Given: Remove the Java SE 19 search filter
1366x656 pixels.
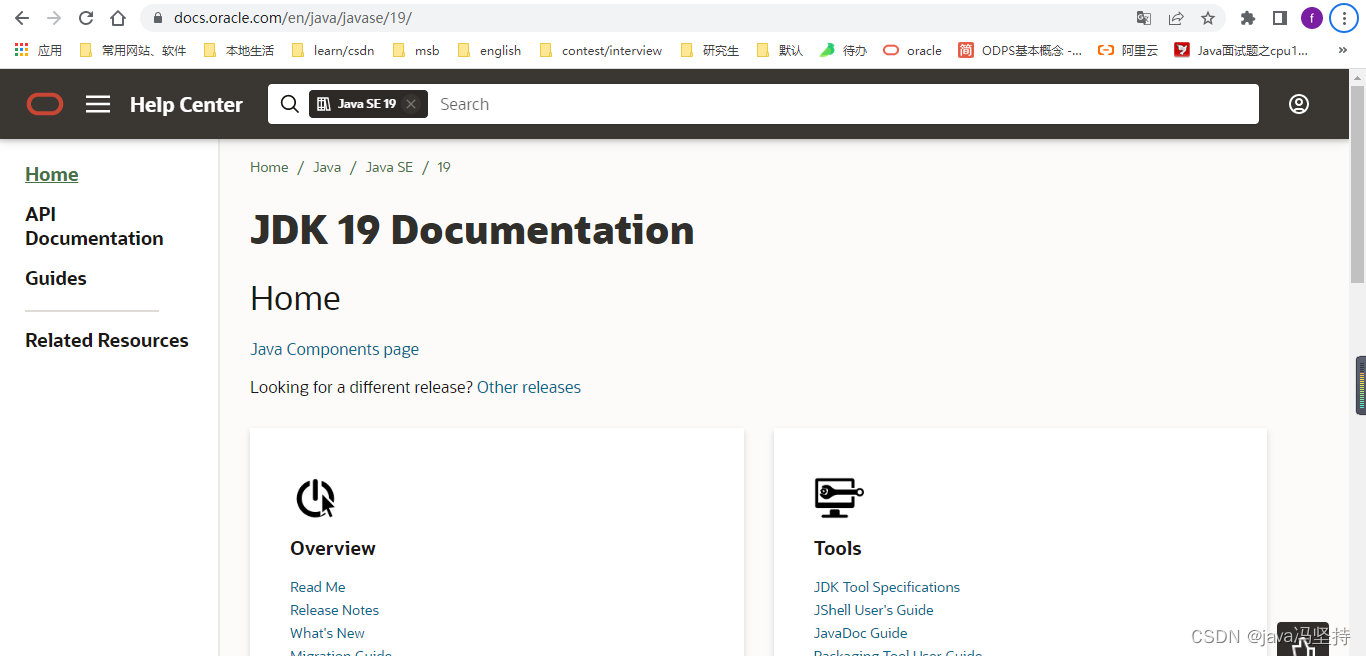Looking at the screenshot, I should click(410, 104).
